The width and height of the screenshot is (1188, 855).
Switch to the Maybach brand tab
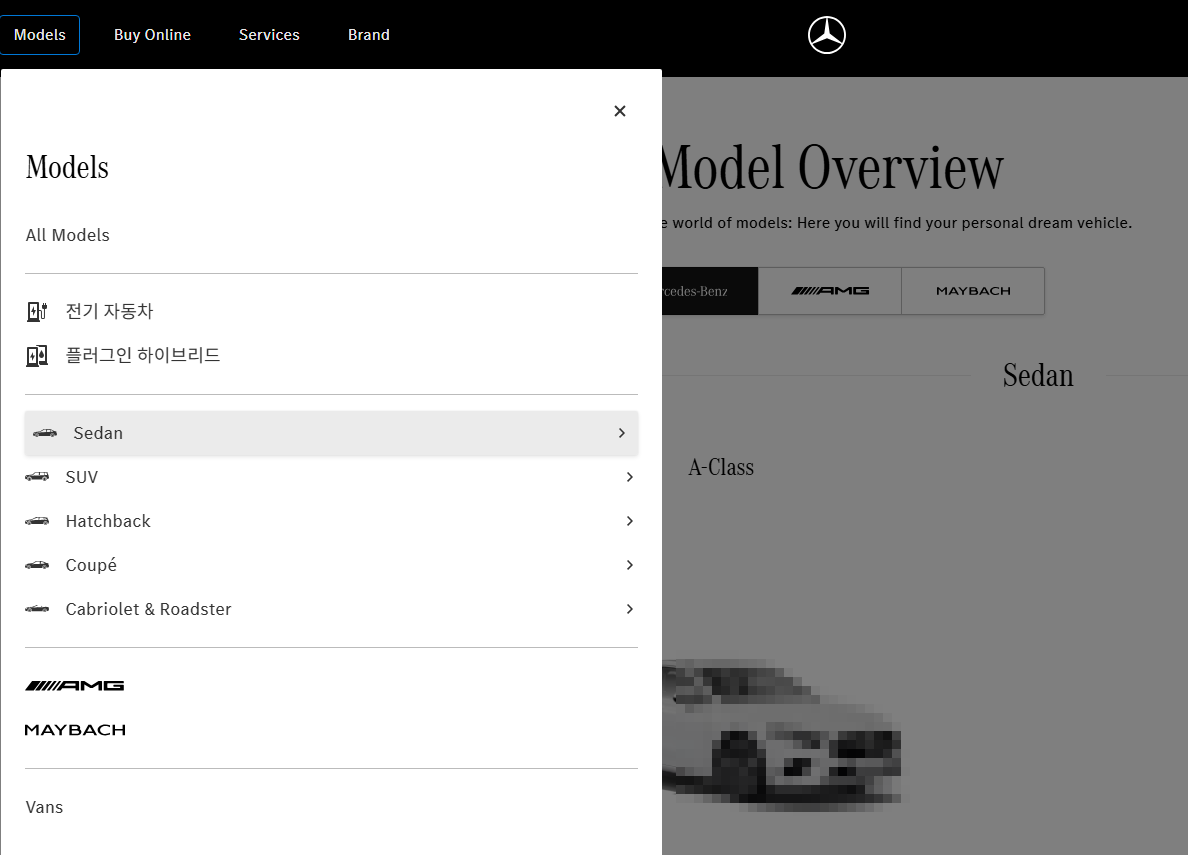click(x=973, y=291)
